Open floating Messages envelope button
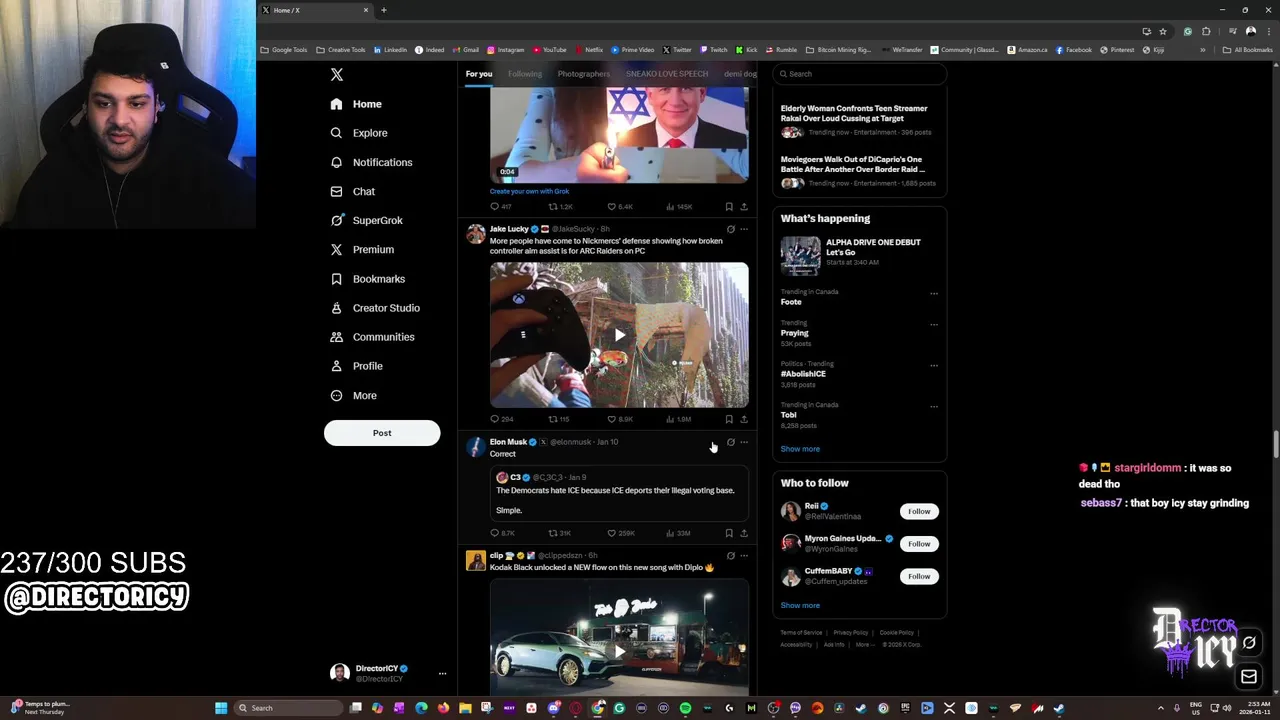 [x=1249, y=677]
